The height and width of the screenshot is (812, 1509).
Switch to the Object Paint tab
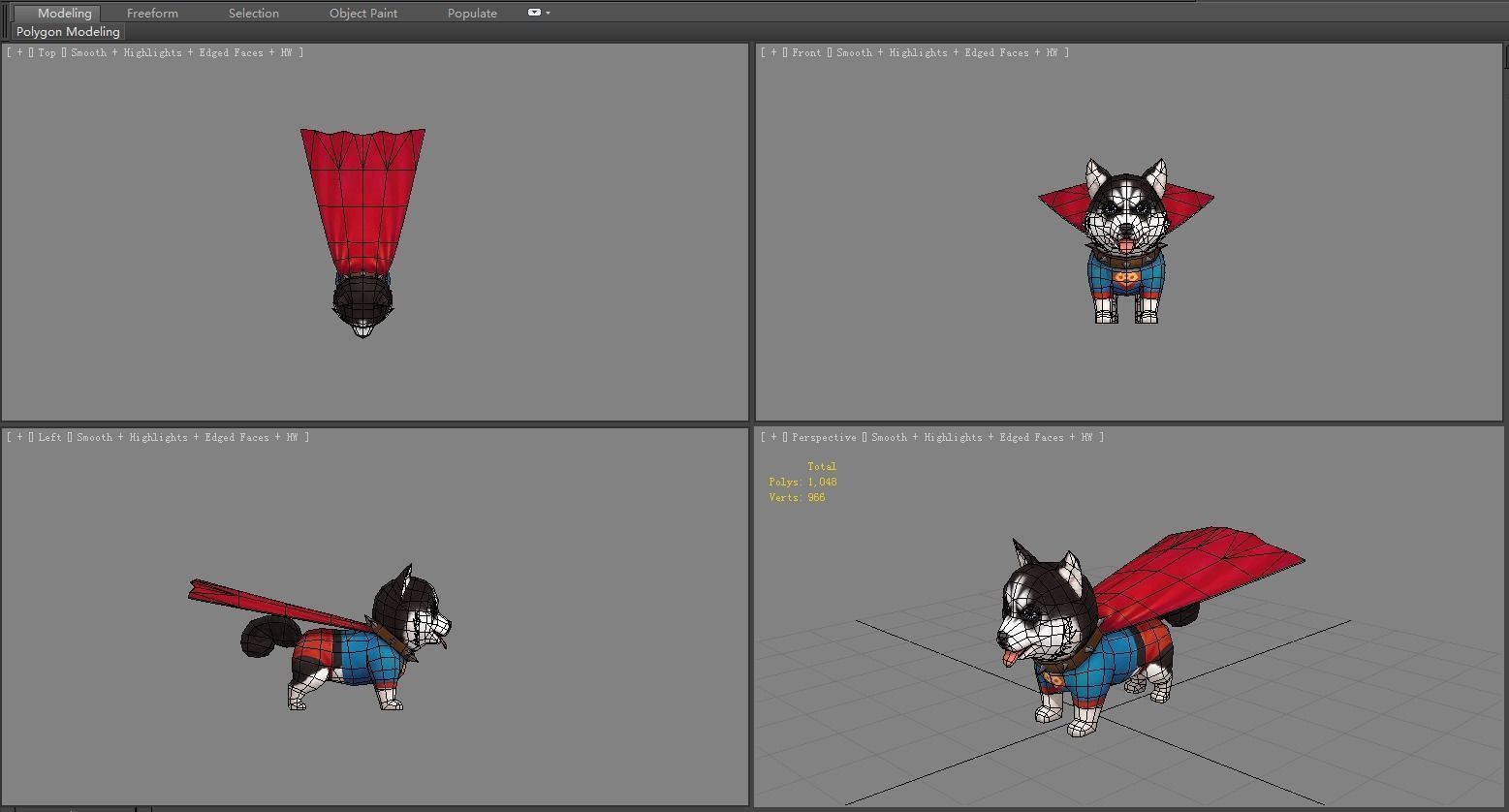click(x=363, y=13)
